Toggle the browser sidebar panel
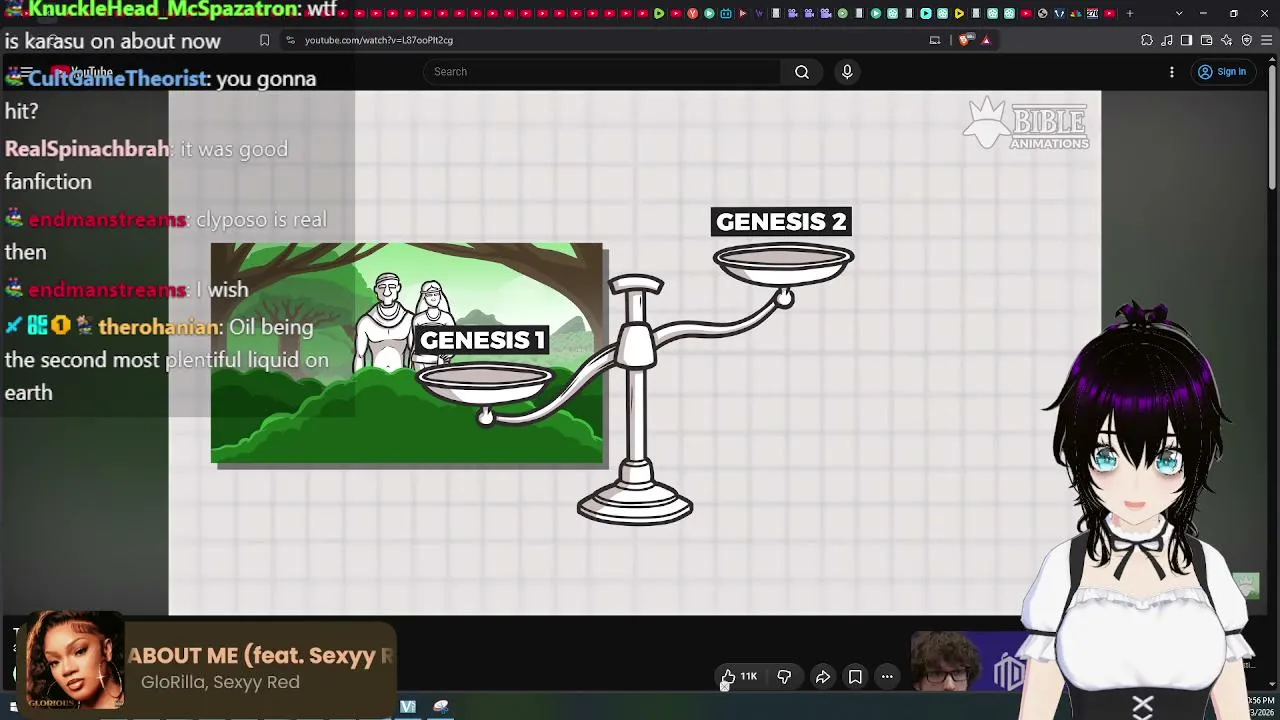This screenshot has height=720, width=1280. (1186, 40)
